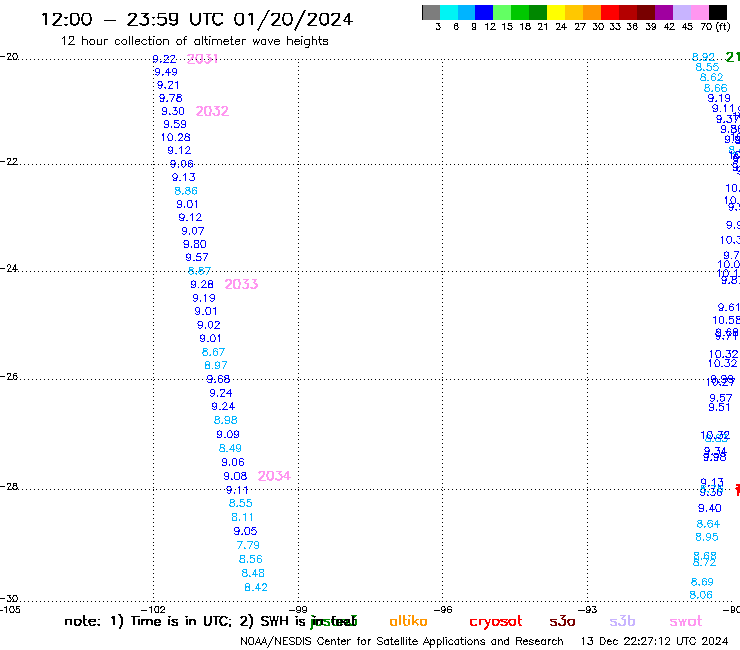Click the 9.78 wave height value

[170, 98]
